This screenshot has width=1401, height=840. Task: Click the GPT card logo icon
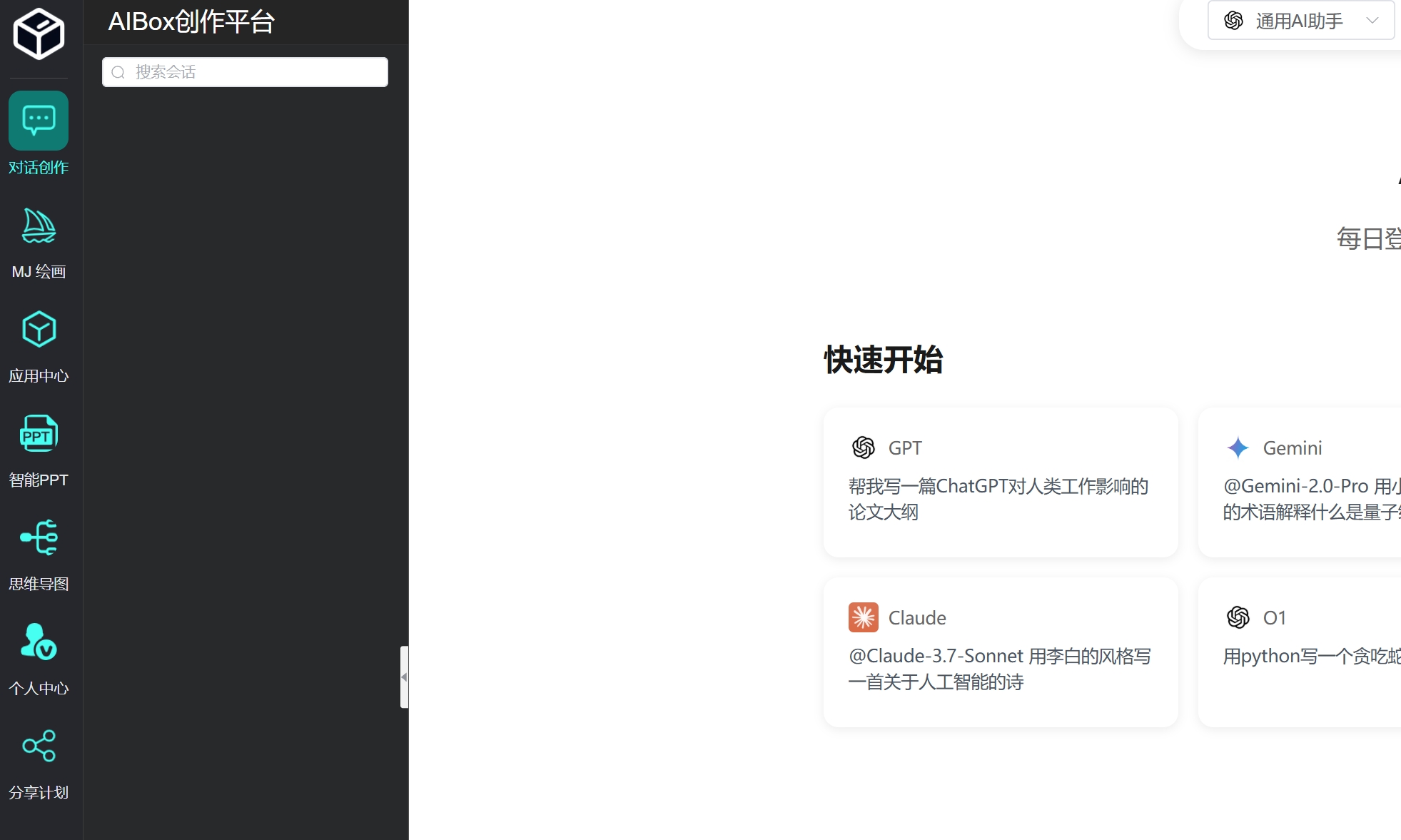coord(864,447)
